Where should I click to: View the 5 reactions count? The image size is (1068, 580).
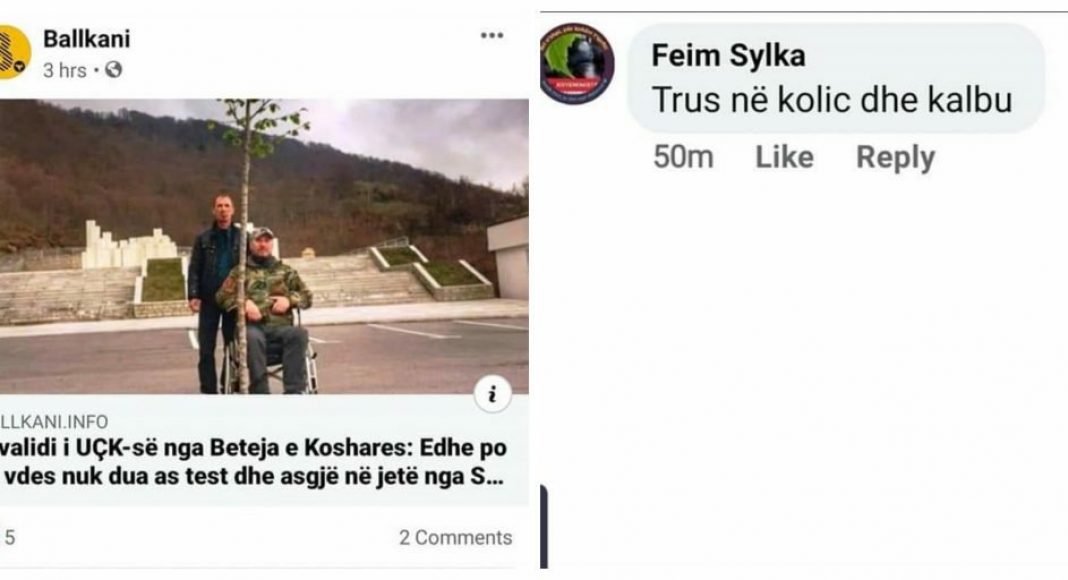coord(10,538)
